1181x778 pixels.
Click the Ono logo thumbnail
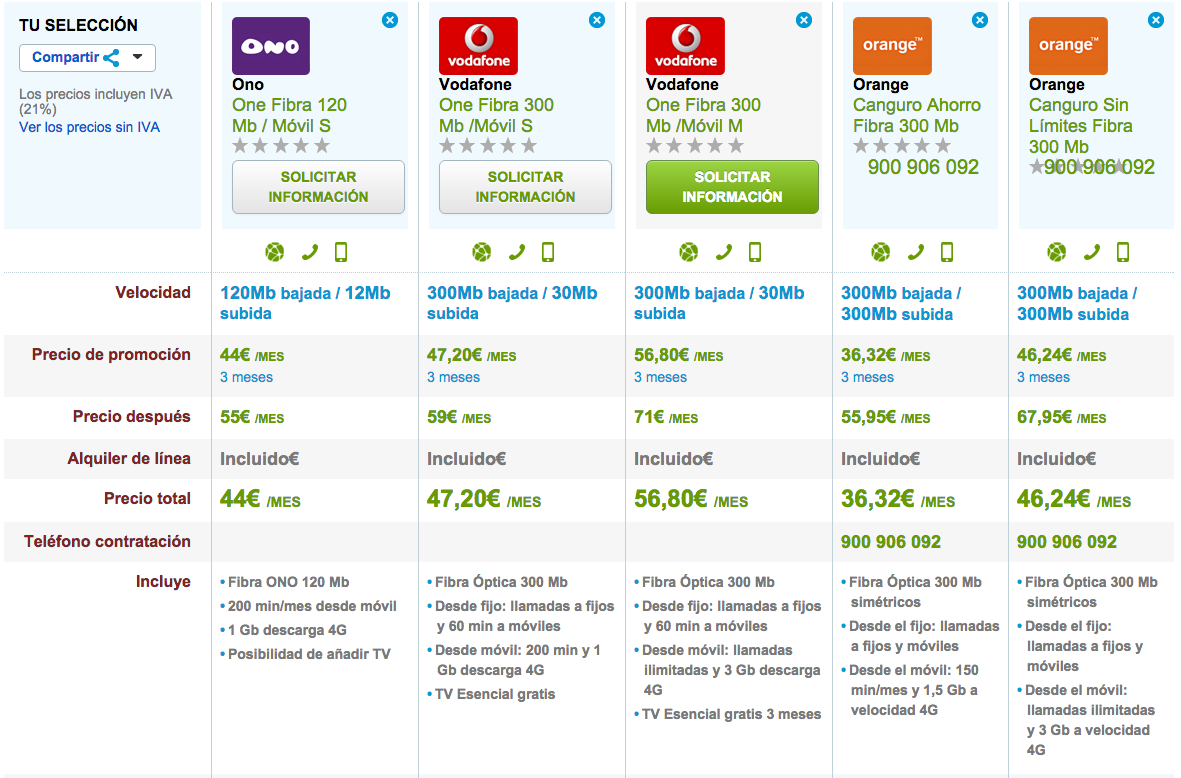click(271, 46)
